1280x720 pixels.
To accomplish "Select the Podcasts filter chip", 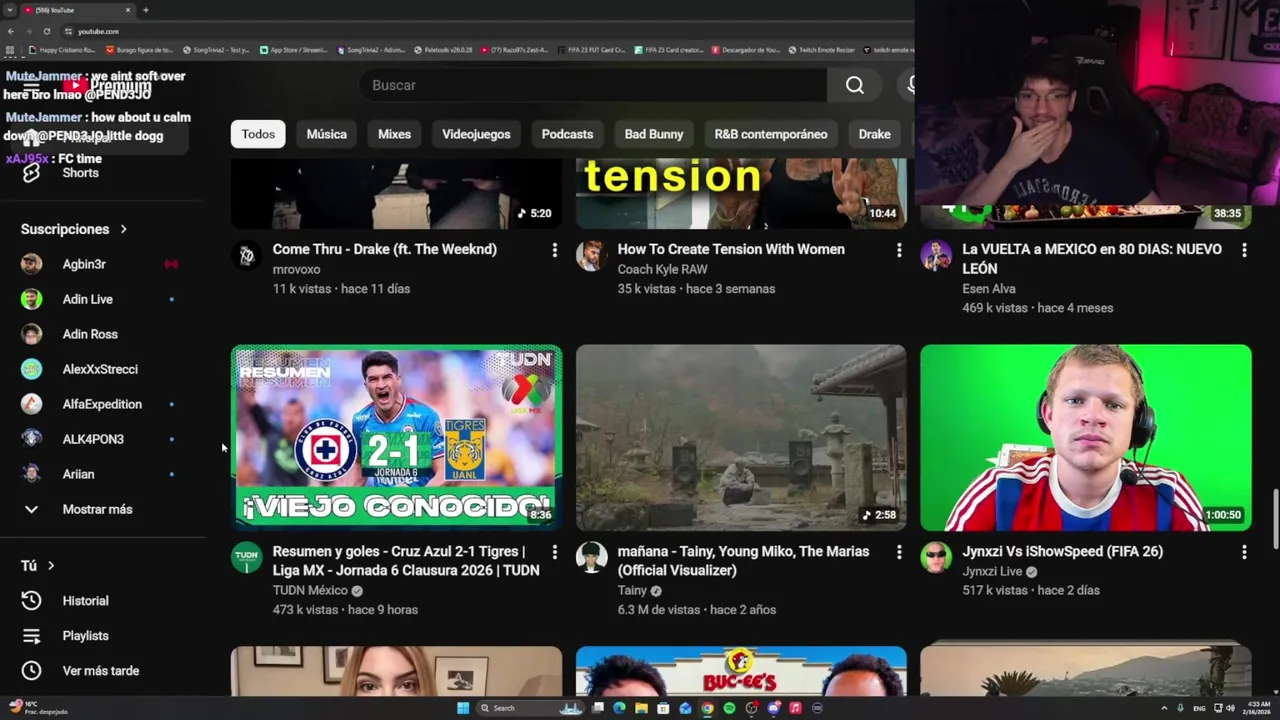I will pos(567,134).
